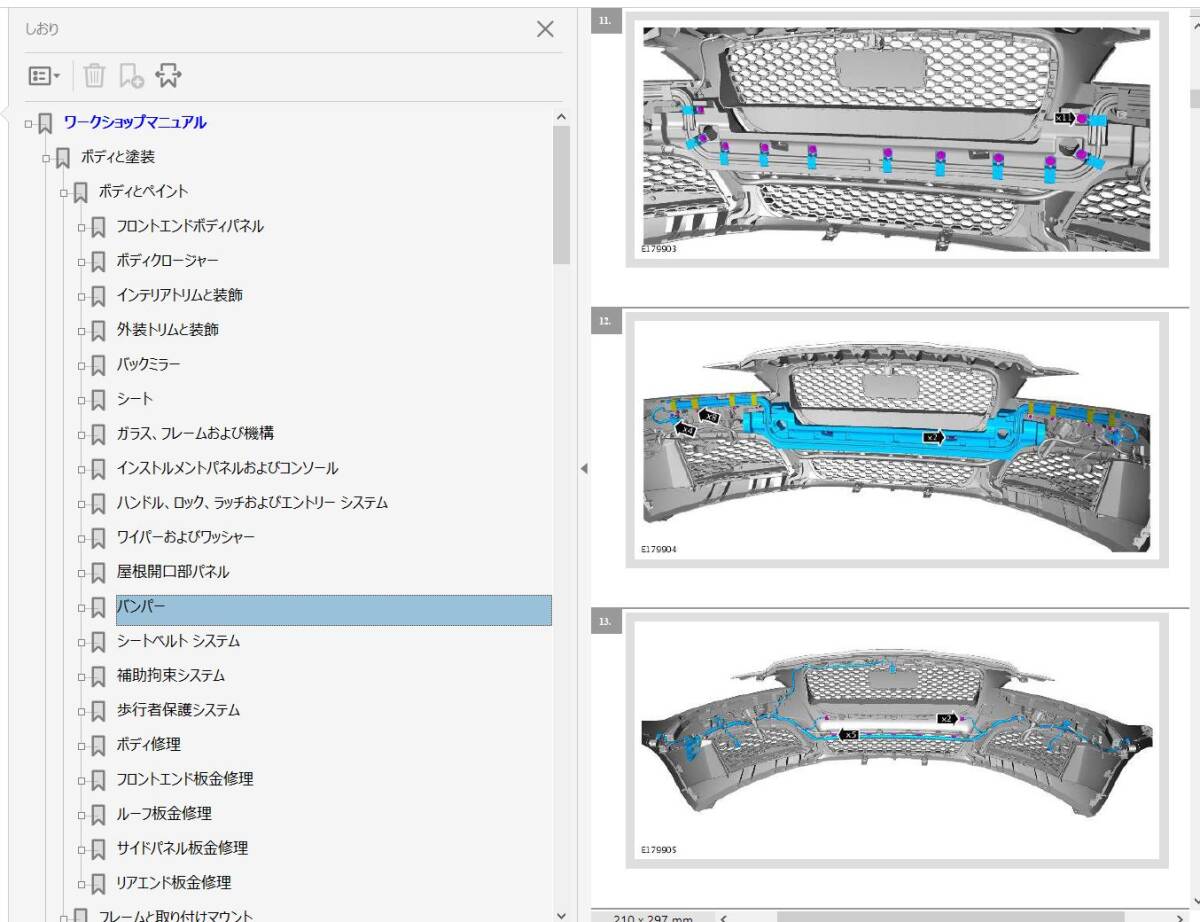Collapse the side panel using the divider arrow
This screenshot has height=922, width=1200.
(x=584, y=468)
